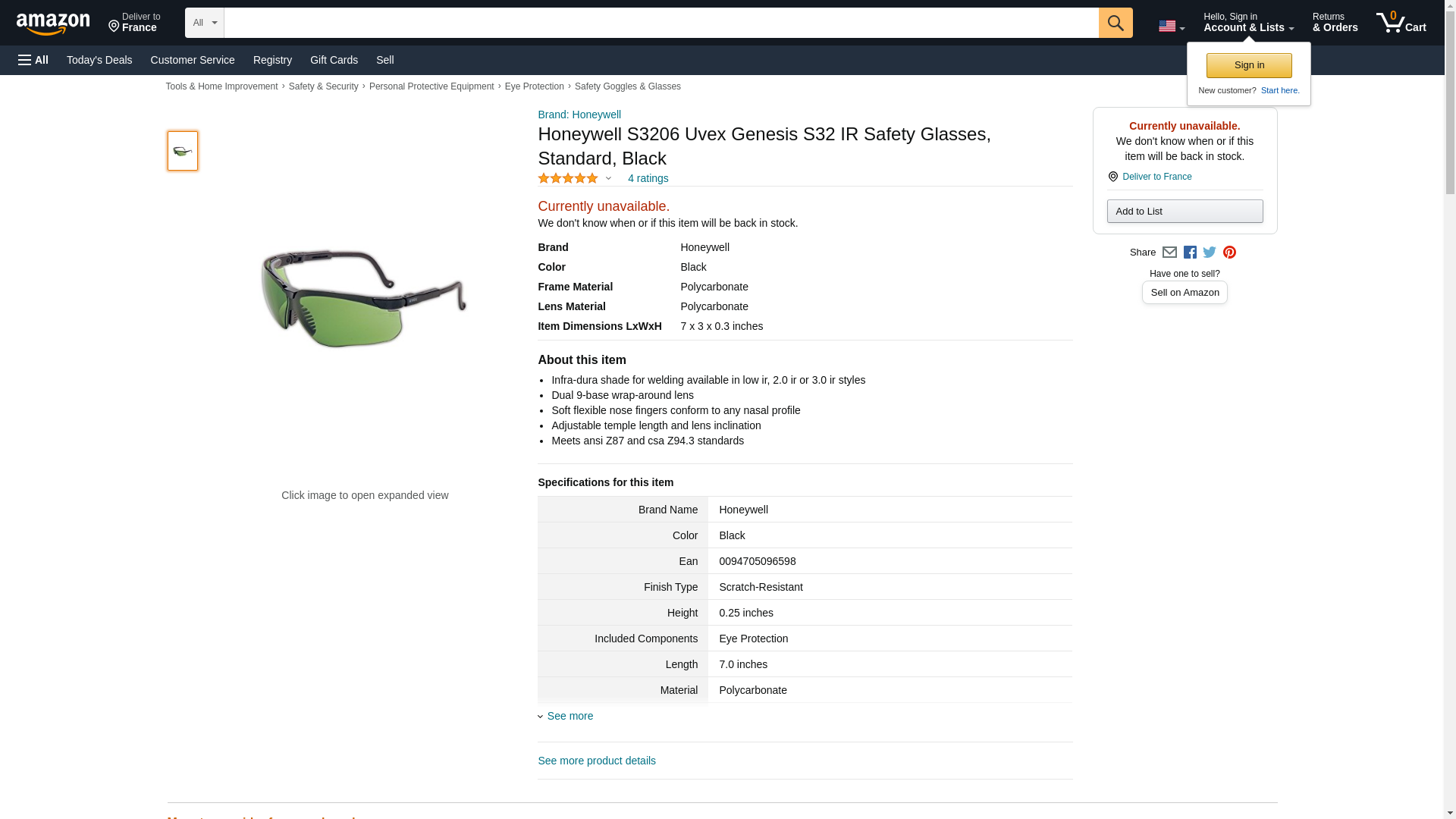Click the yellow Sign in button
Image resolution: width=1456 pixels, height=819 pixels.
coord(1249,65)
